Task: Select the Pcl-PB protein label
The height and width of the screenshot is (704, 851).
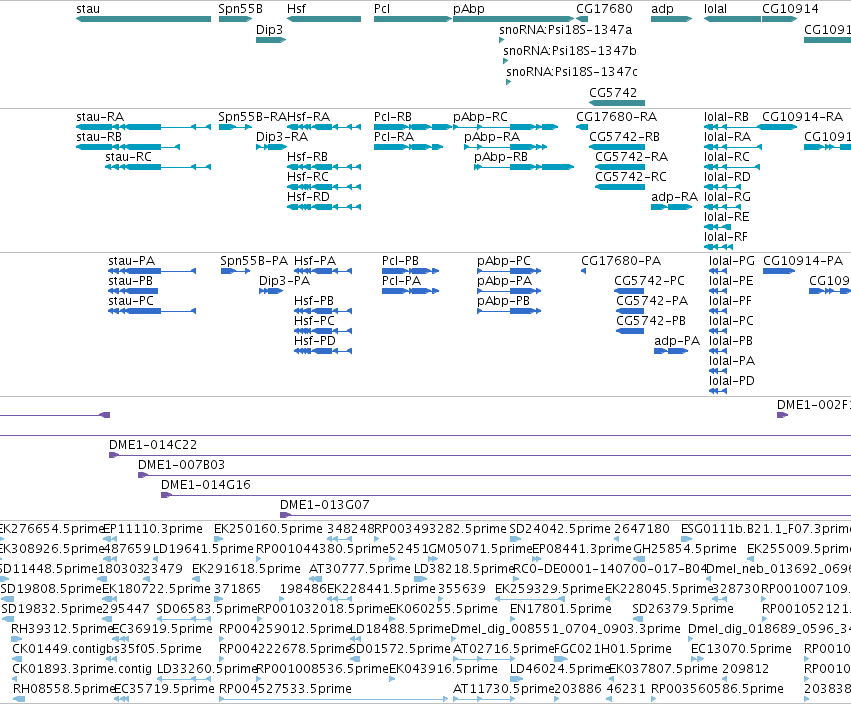Action: click(401, 261)
